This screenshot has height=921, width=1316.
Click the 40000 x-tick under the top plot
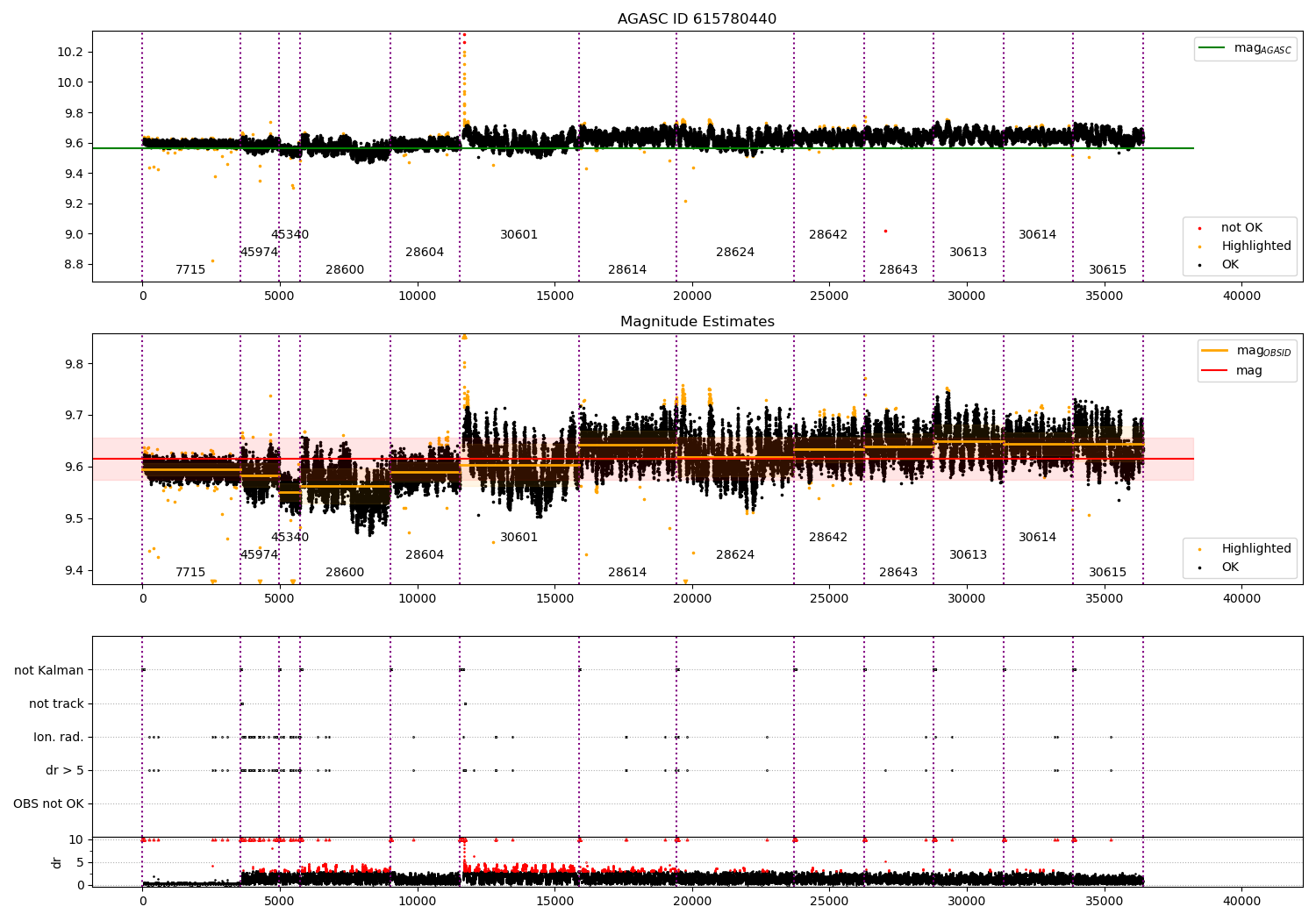tap(1242, 296)
